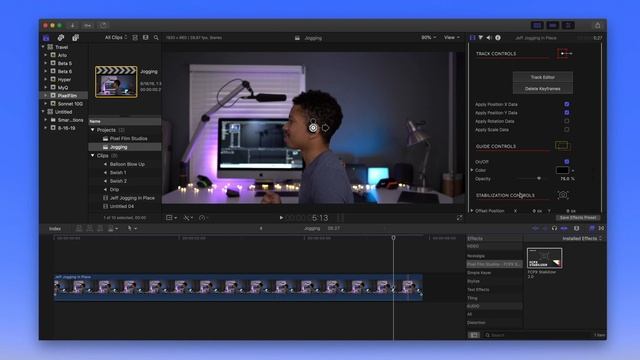Click the Guide Controls rectangle icon
Screen dimensions: 640x360
(x=562, y=145)
